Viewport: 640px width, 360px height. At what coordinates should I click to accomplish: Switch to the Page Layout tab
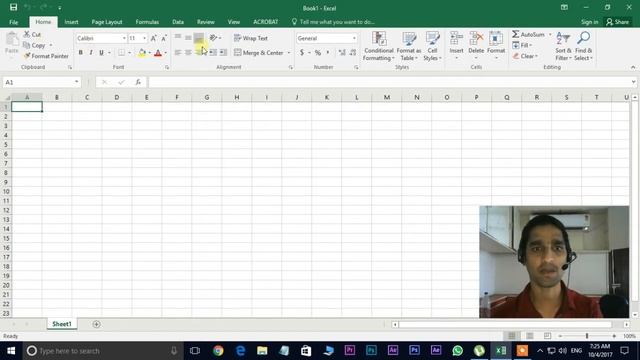click(x=107, y=22)
